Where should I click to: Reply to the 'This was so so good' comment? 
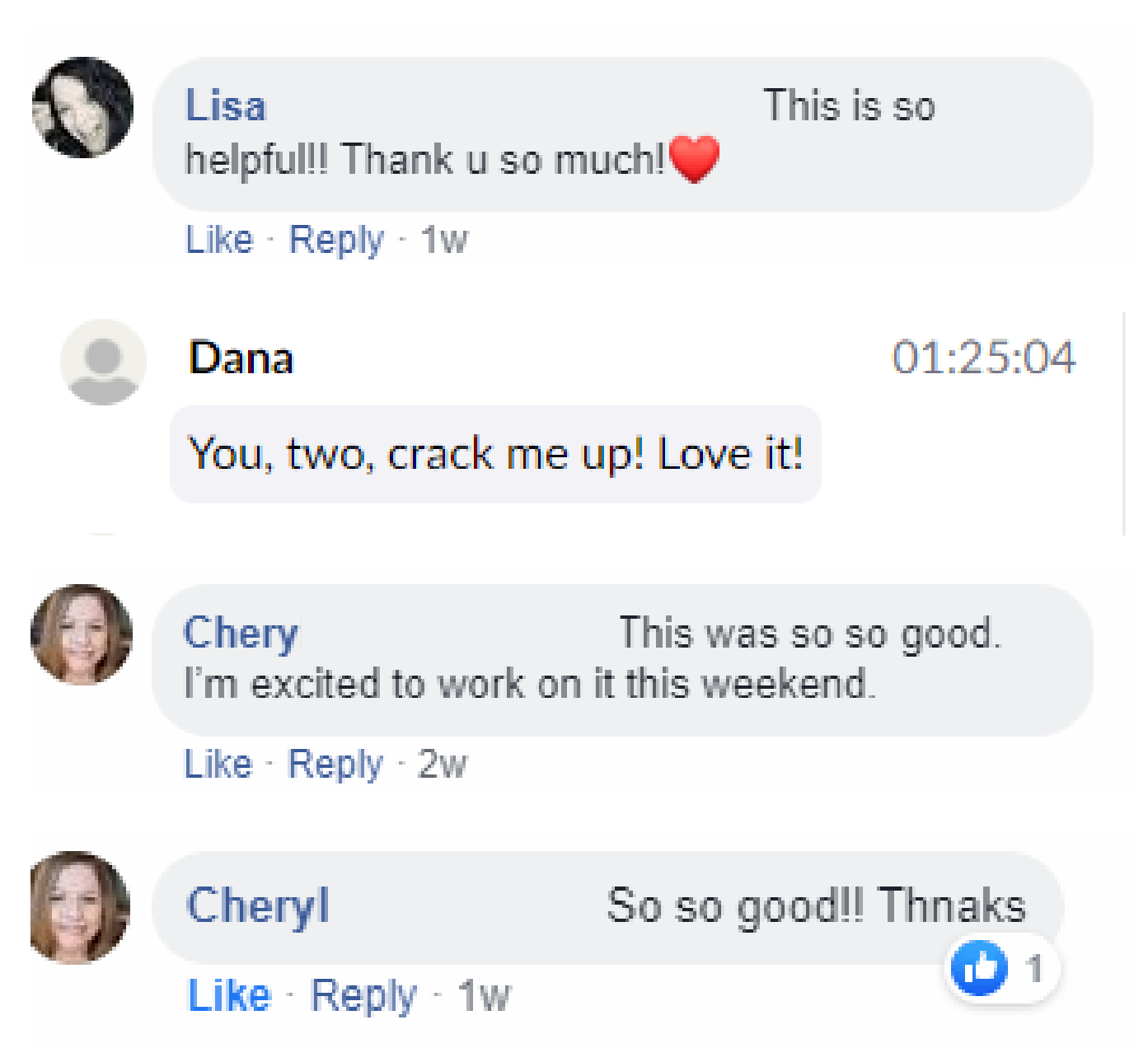[x=335, y=764]
